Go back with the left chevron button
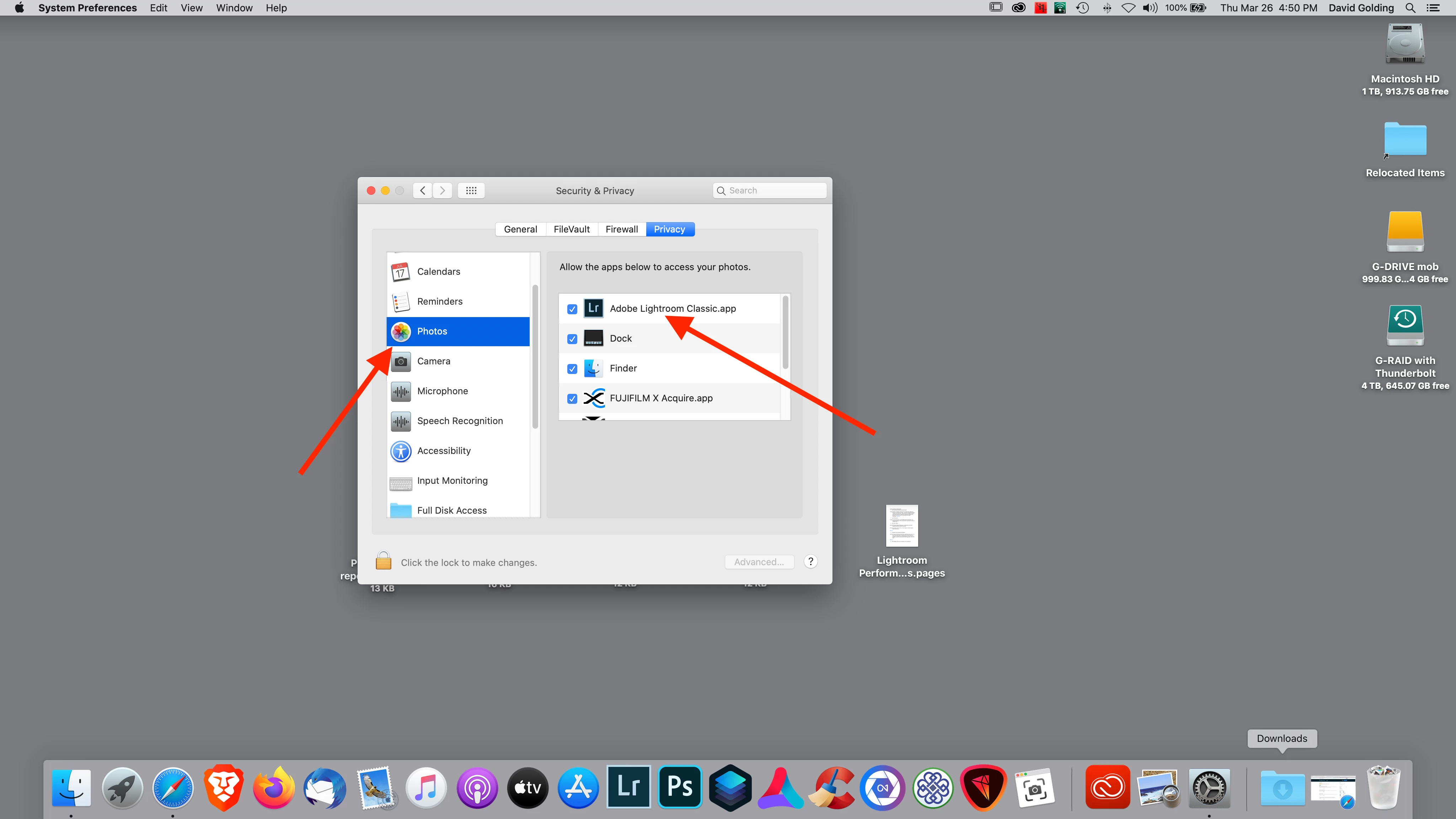 [422, 191]
